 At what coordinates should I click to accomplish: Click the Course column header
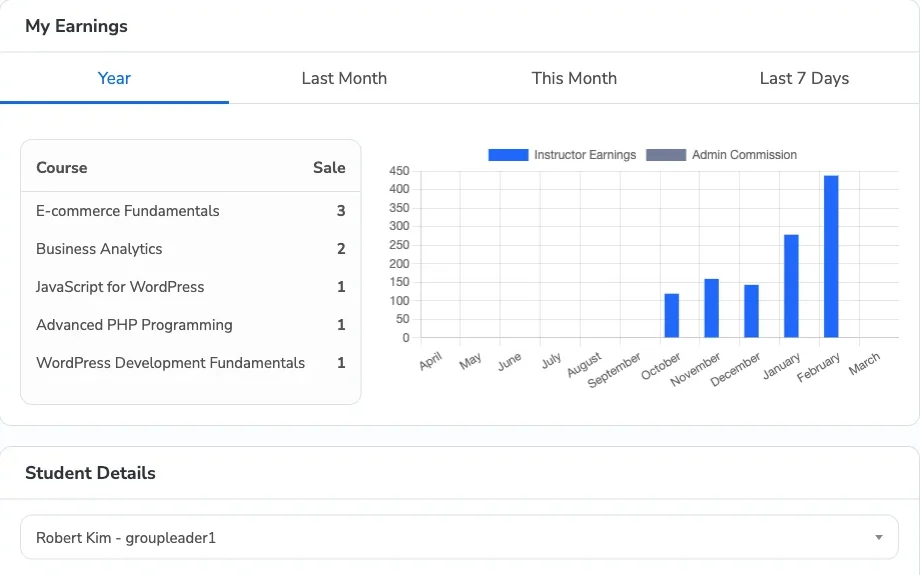62,168
